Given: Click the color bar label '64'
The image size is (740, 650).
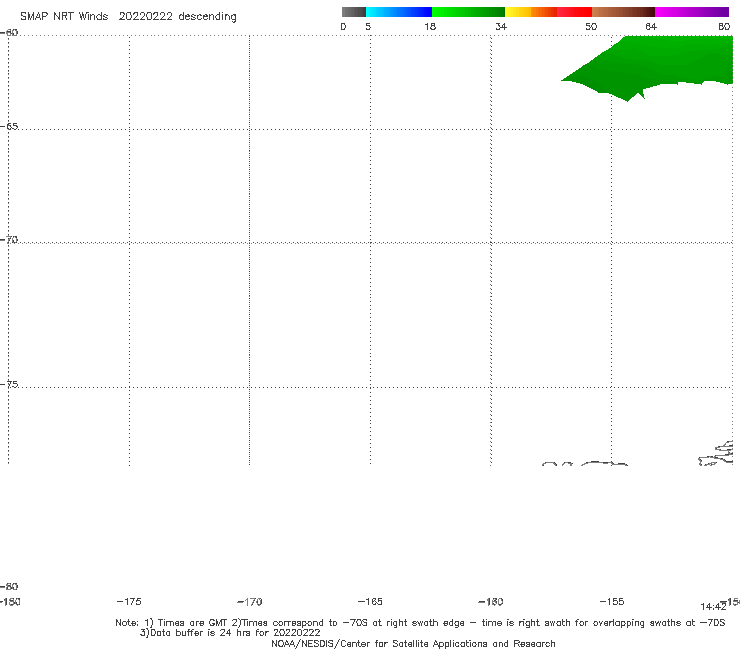Looking at the screenshot, I should pyautogui.click(x=651, y=26).
